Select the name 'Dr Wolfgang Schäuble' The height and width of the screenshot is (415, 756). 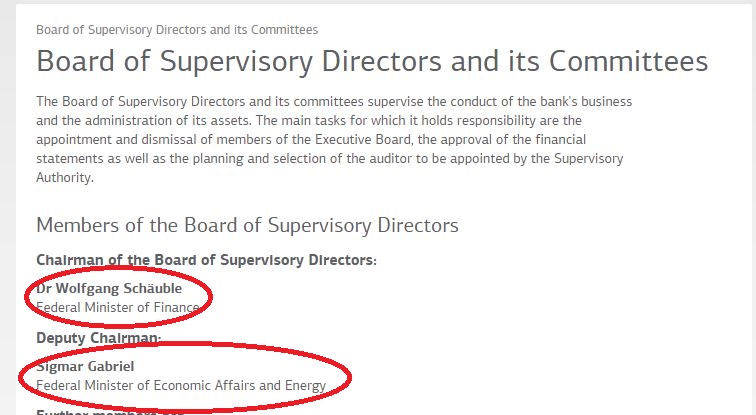point(109,288)
